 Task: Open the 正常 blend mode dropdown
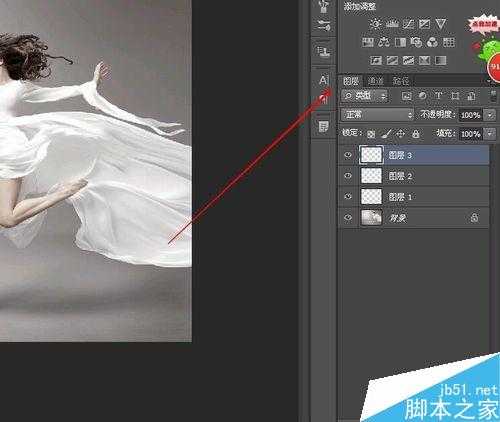tap(377, 115)
